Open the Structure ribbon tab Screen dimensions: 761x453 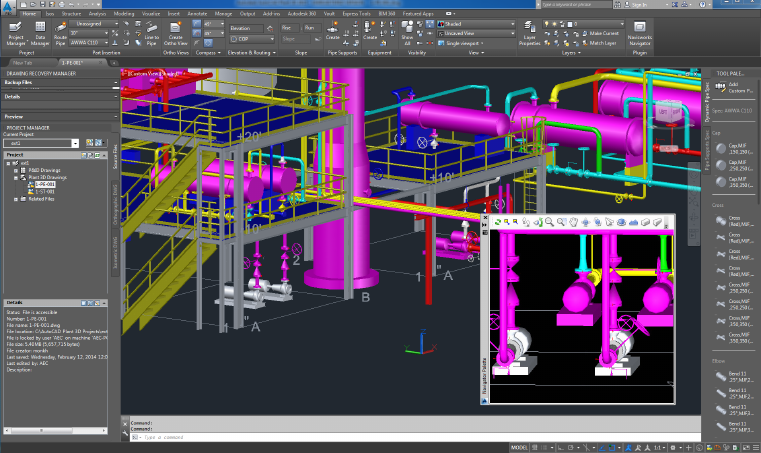[71, 15]
